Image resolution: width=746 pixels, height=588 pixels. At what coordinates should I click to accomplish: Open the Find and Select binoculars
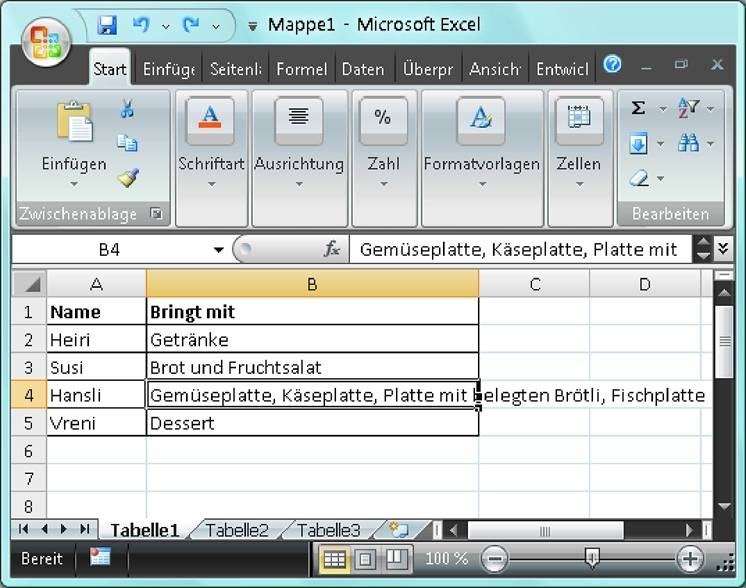point(688,143)
